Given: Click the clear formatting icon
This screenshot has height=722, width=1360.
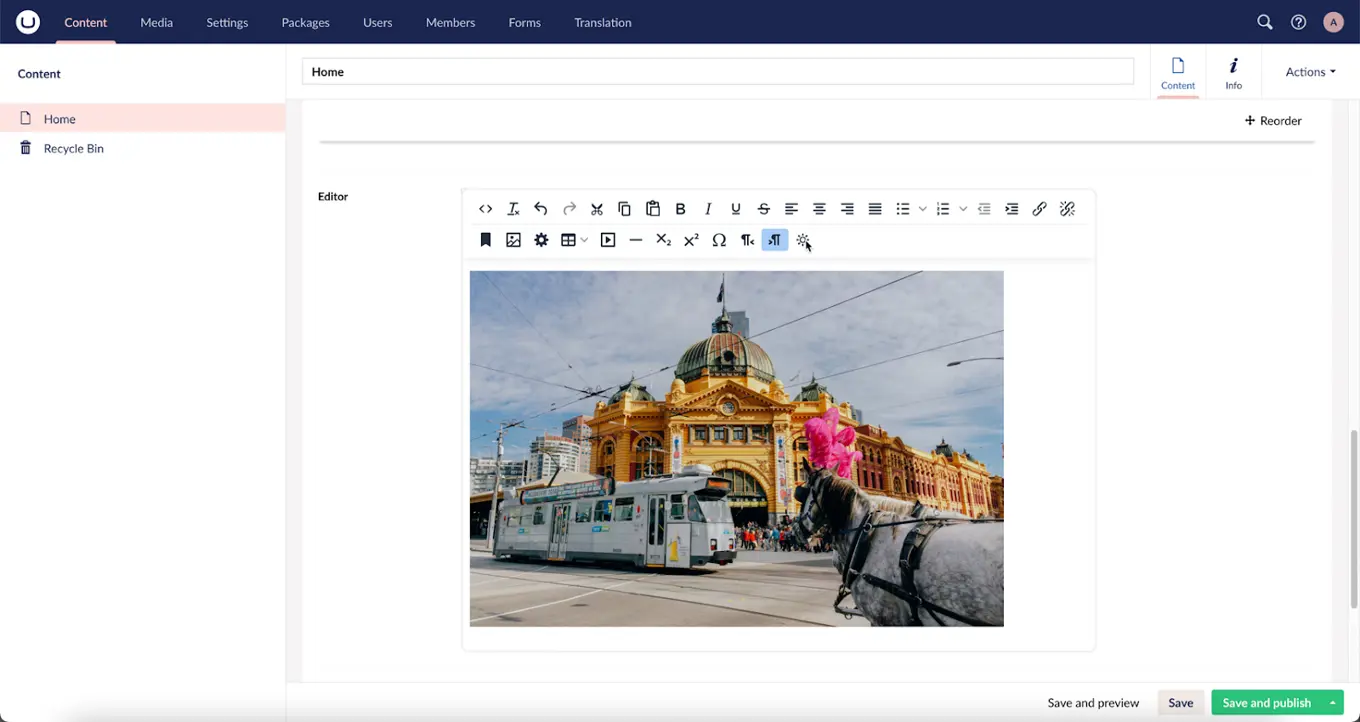Looking at the screenshot, I should click(x=513, y=209).
